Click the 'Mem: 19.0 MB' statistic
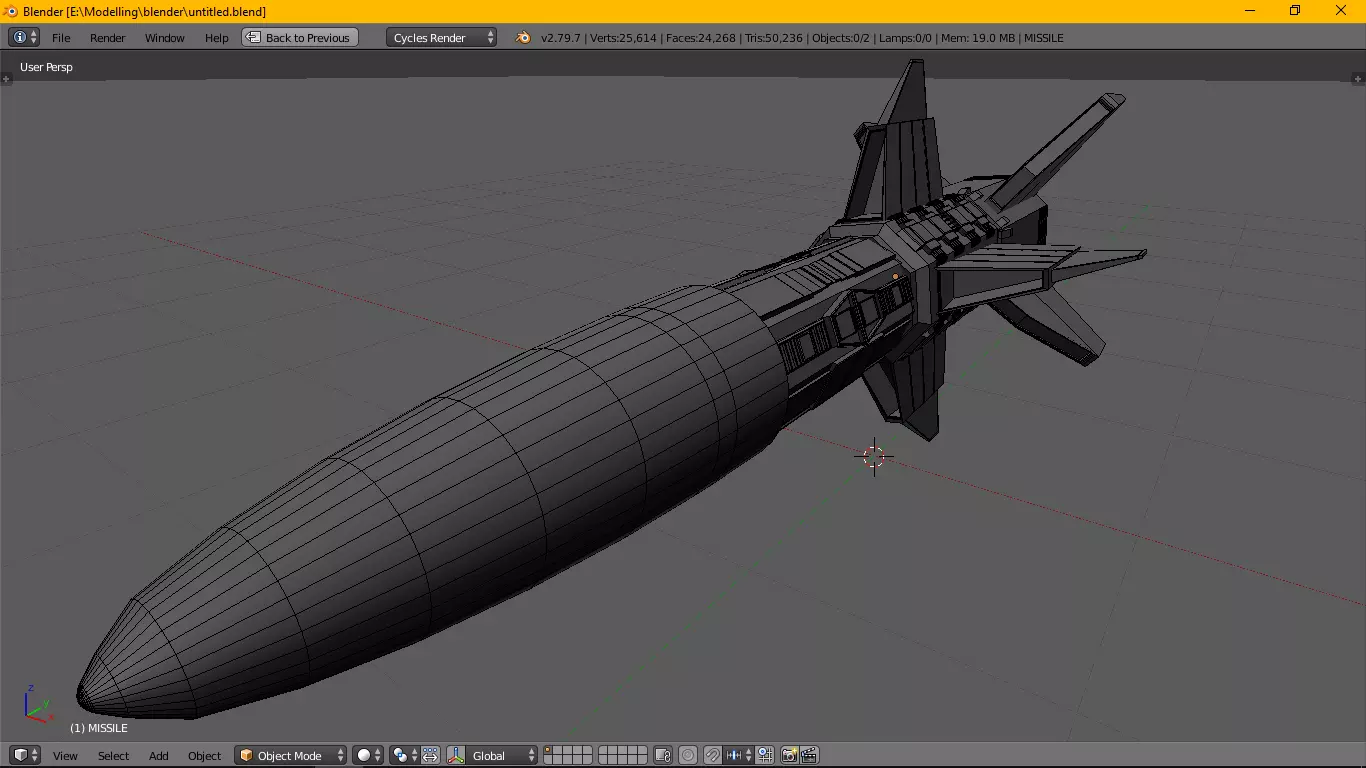Screen dimensions: 1366x768 978,37
